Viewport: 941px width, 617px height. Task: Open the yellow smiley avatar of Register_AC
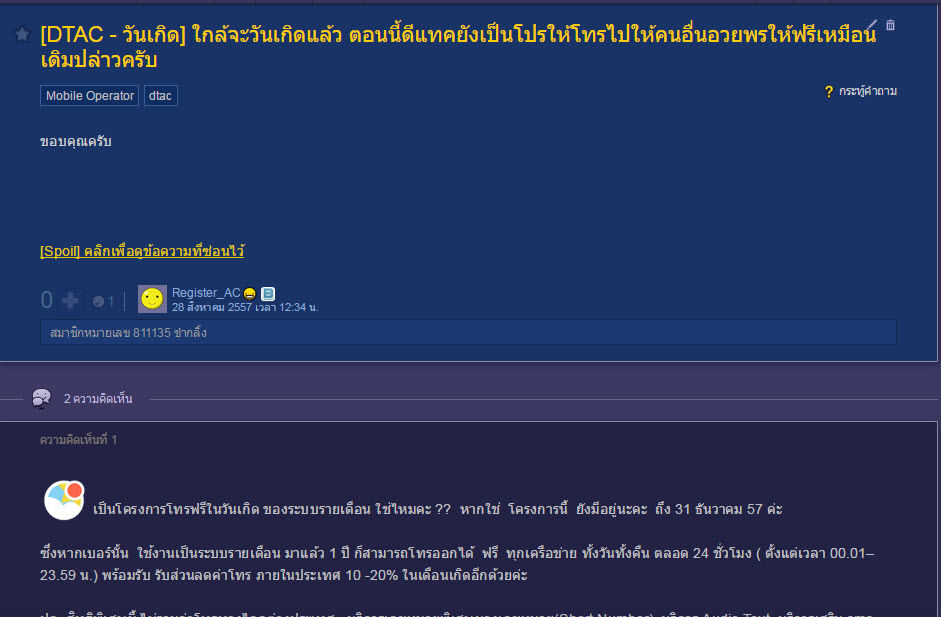pyautogui.click(x=152, y=299)
